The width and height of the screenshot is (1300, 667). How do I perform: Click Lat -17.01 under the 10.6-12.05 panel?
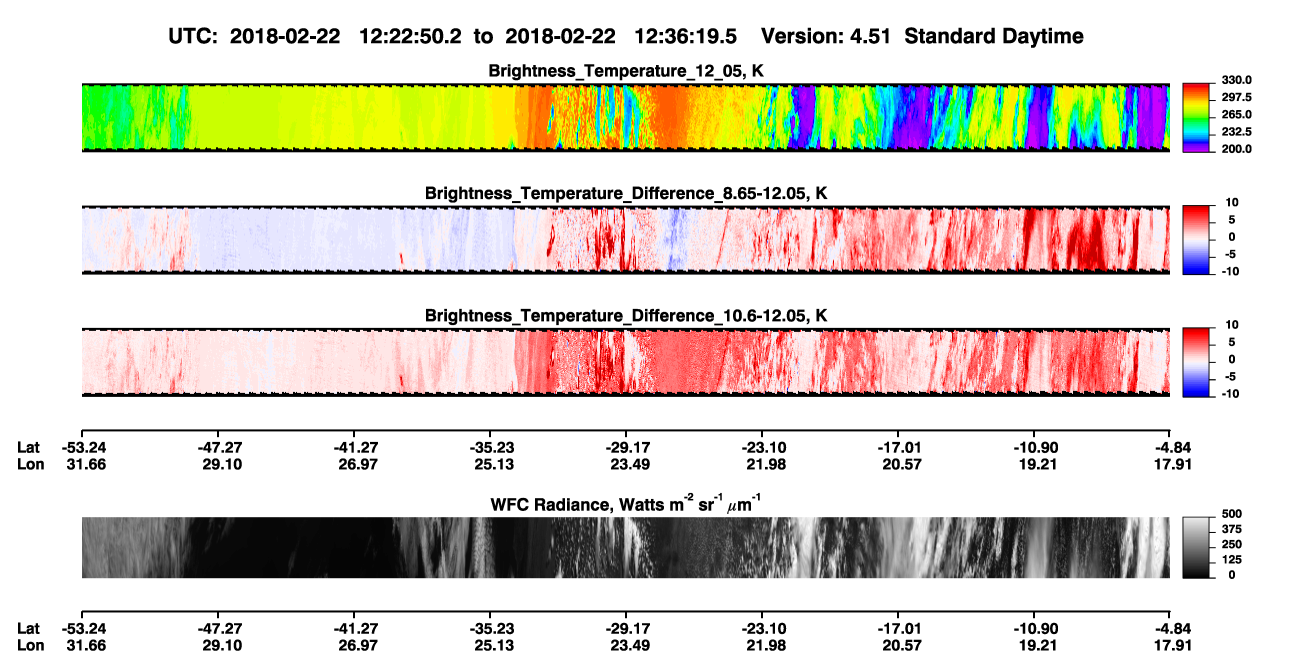[x=897, y=448]
